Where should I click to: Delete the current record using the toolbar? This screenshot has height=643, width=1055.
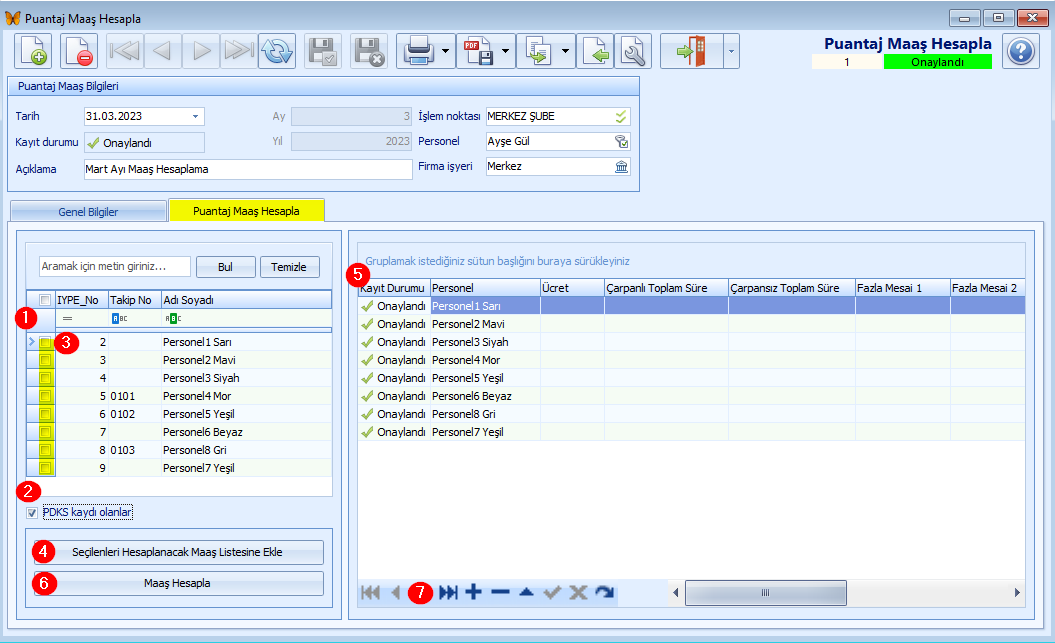[x=79, y=51]
